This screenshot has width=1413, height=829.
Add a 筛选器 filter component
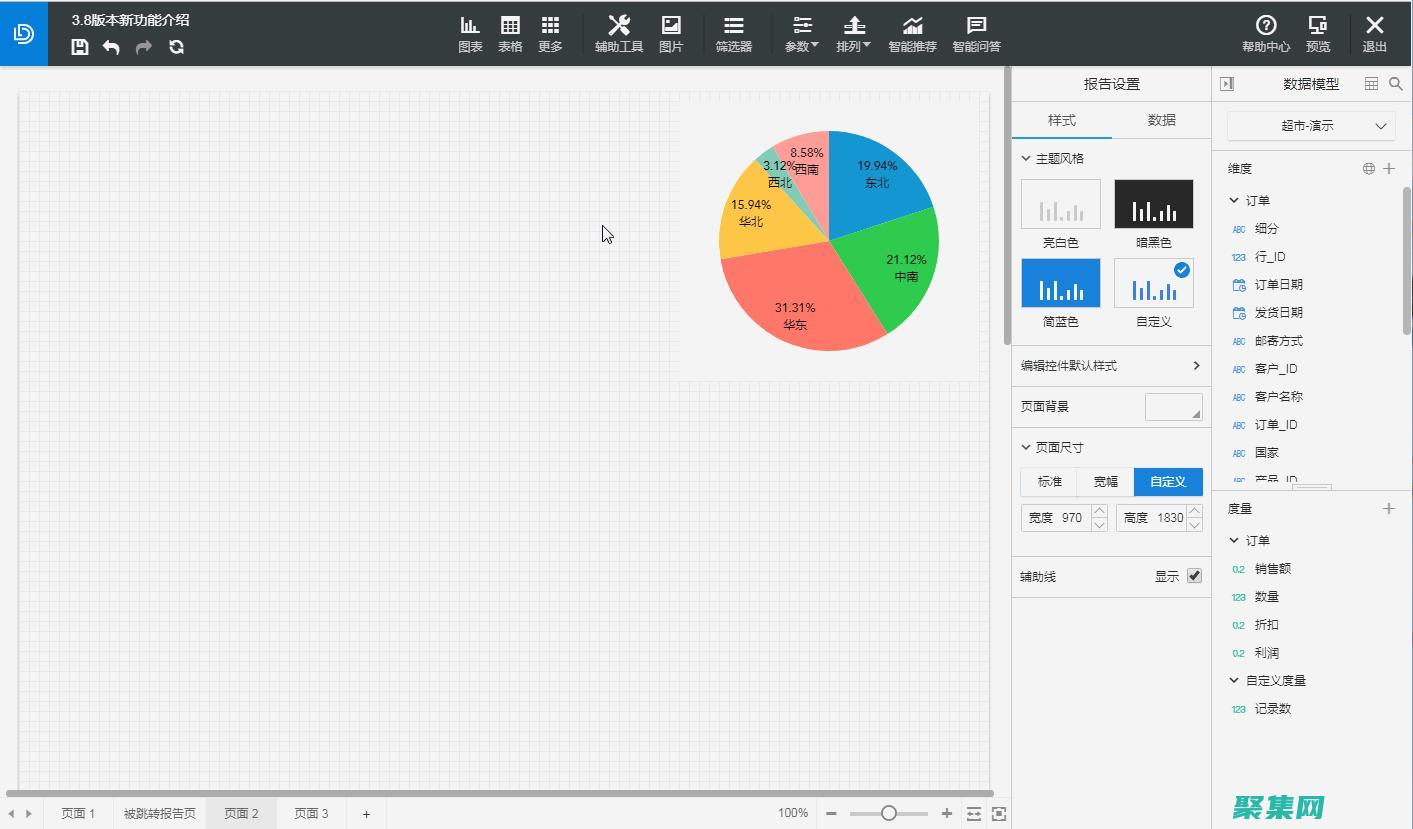733,33
